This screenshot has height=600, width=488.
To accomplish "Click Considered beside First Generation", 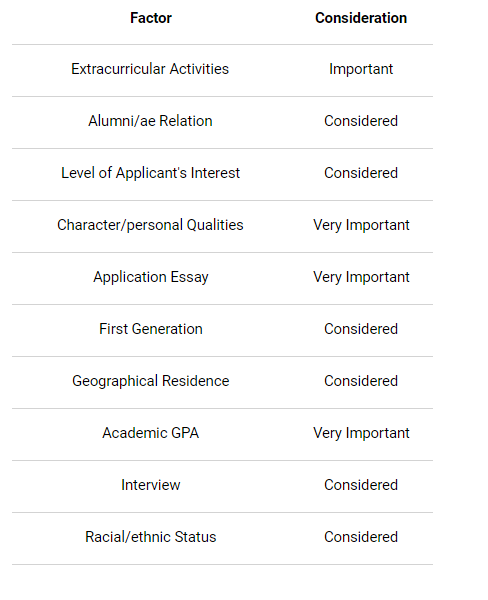I will (361, 329).
